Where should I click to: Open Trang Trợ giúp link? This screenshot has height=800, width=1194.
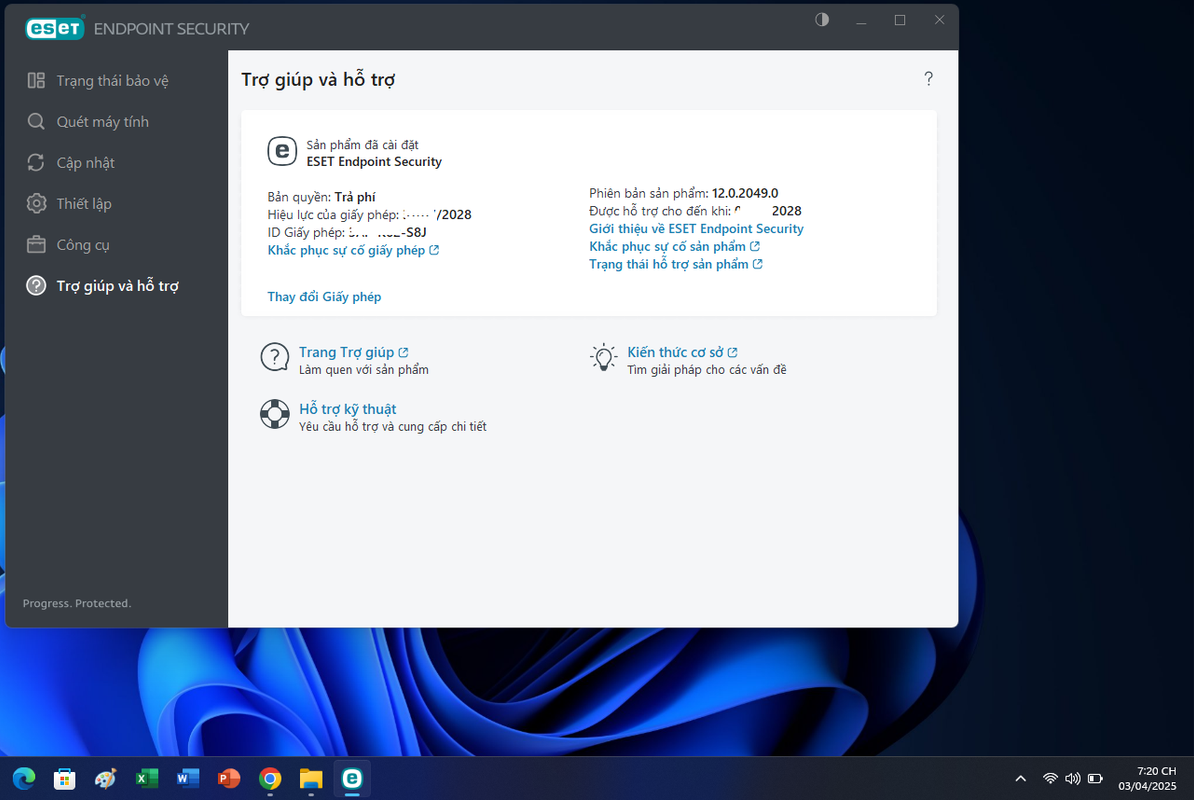point(353,352)
